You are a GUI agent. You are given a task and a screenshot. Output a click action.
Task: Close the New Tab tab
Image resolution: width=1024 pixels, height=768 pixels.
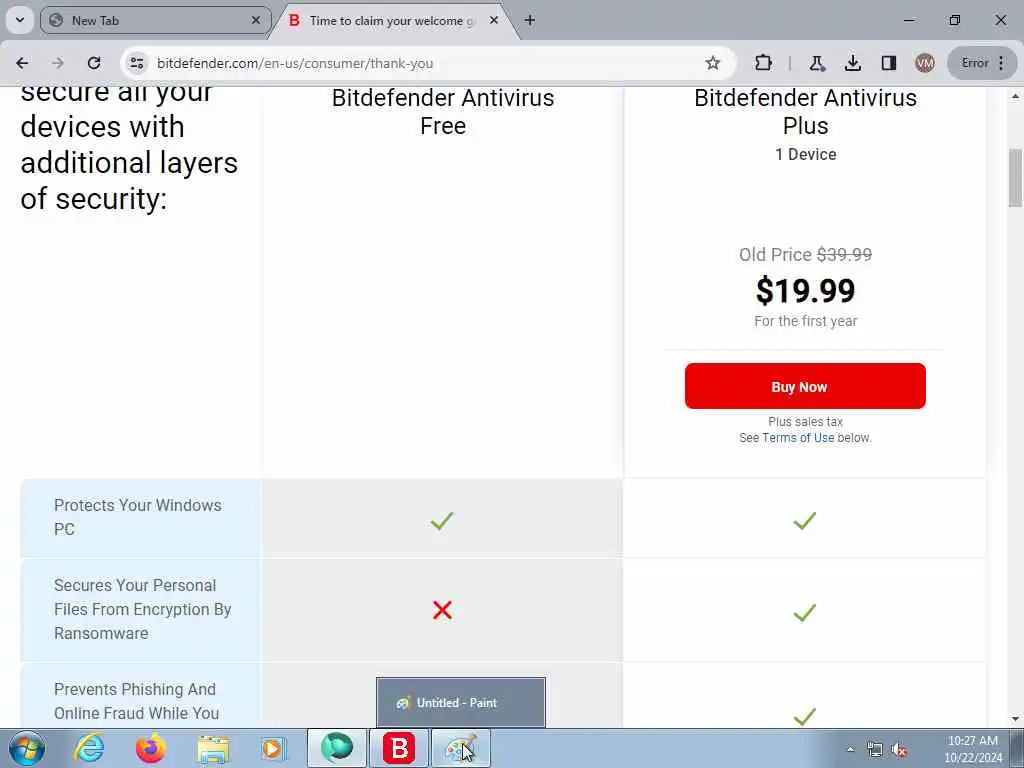(256, 20)
